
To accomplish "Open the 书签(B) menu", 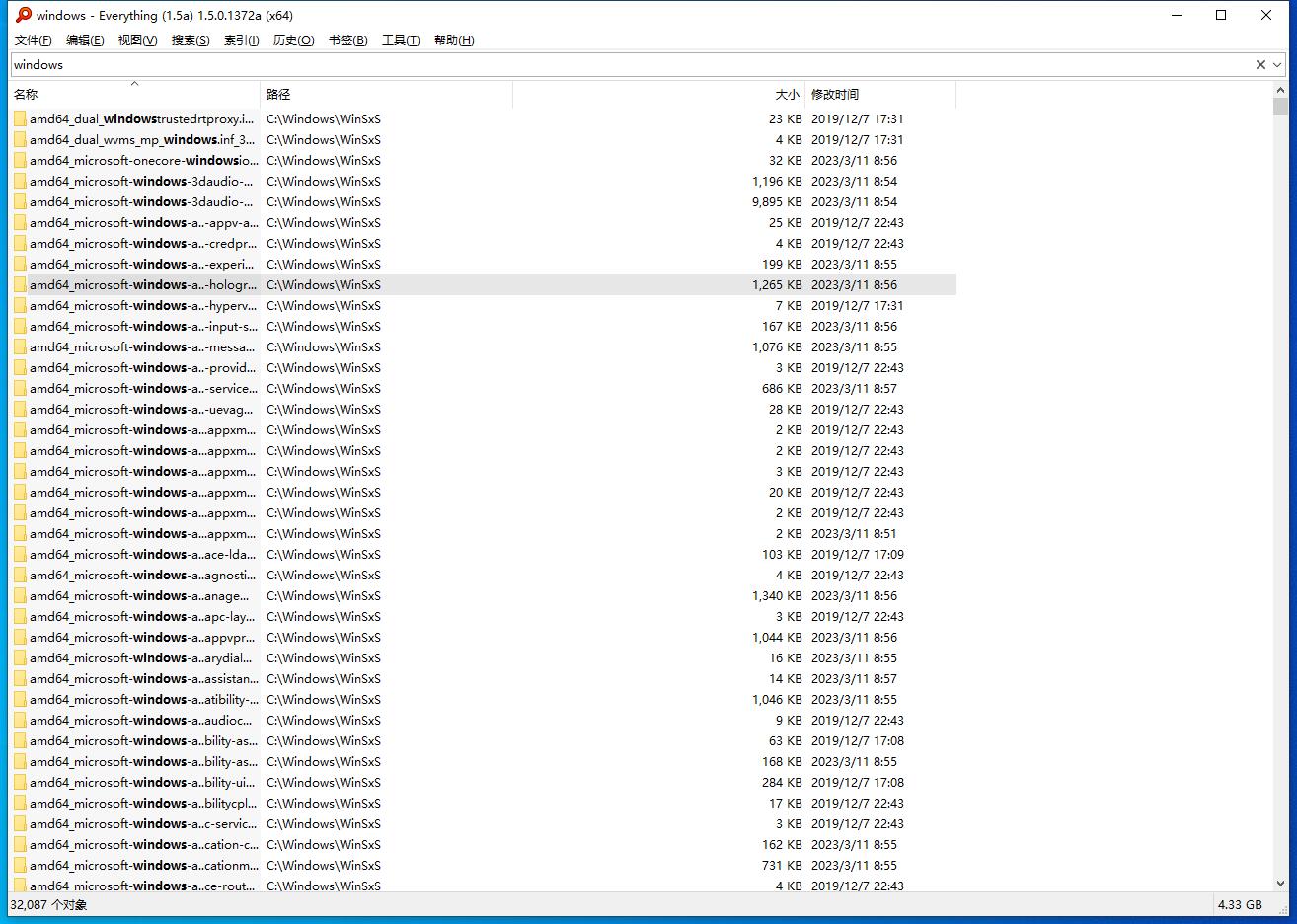I will coord(347,40).
